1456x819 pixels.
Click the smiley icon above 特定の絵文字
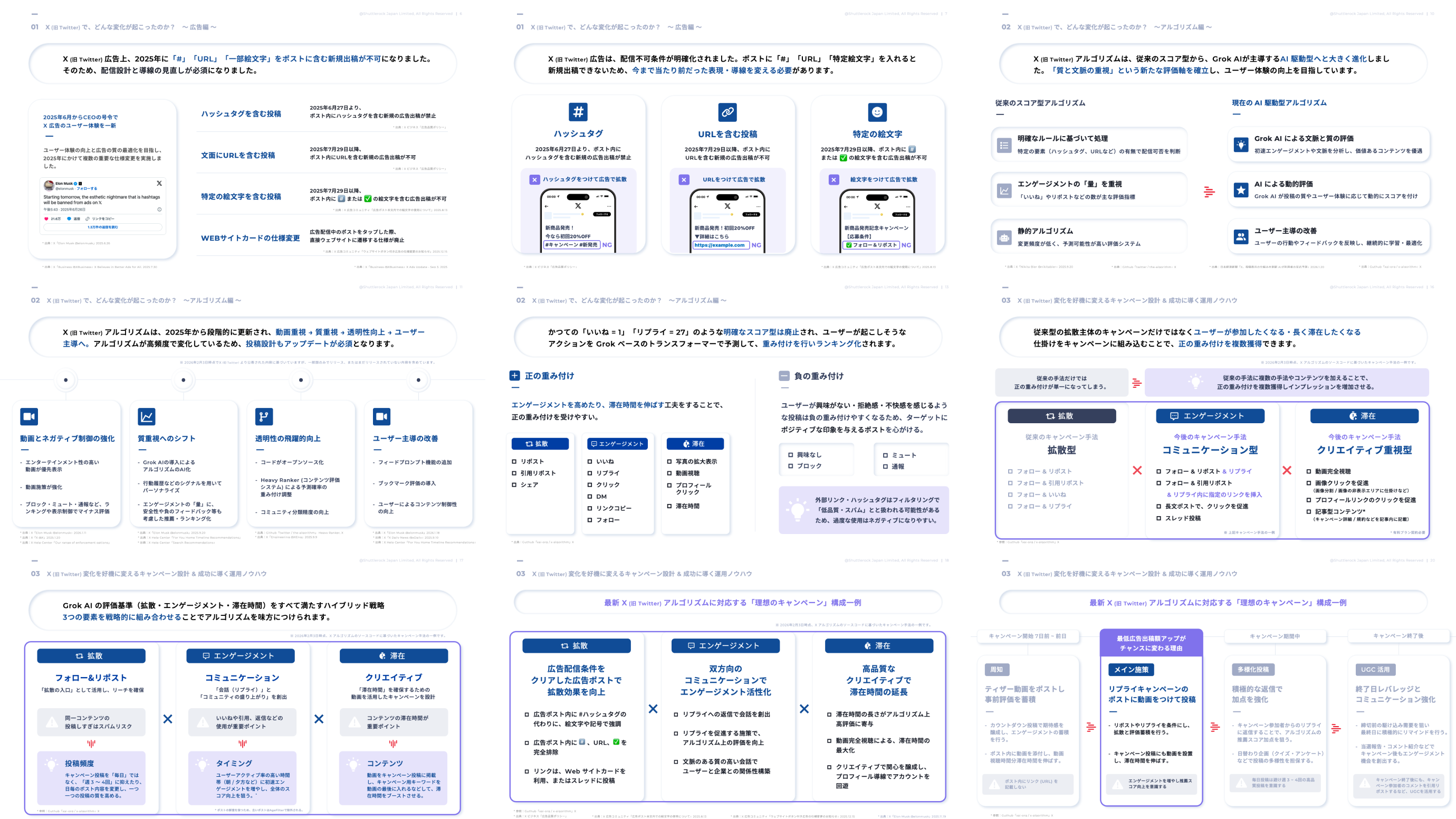[x=877, y=112]
